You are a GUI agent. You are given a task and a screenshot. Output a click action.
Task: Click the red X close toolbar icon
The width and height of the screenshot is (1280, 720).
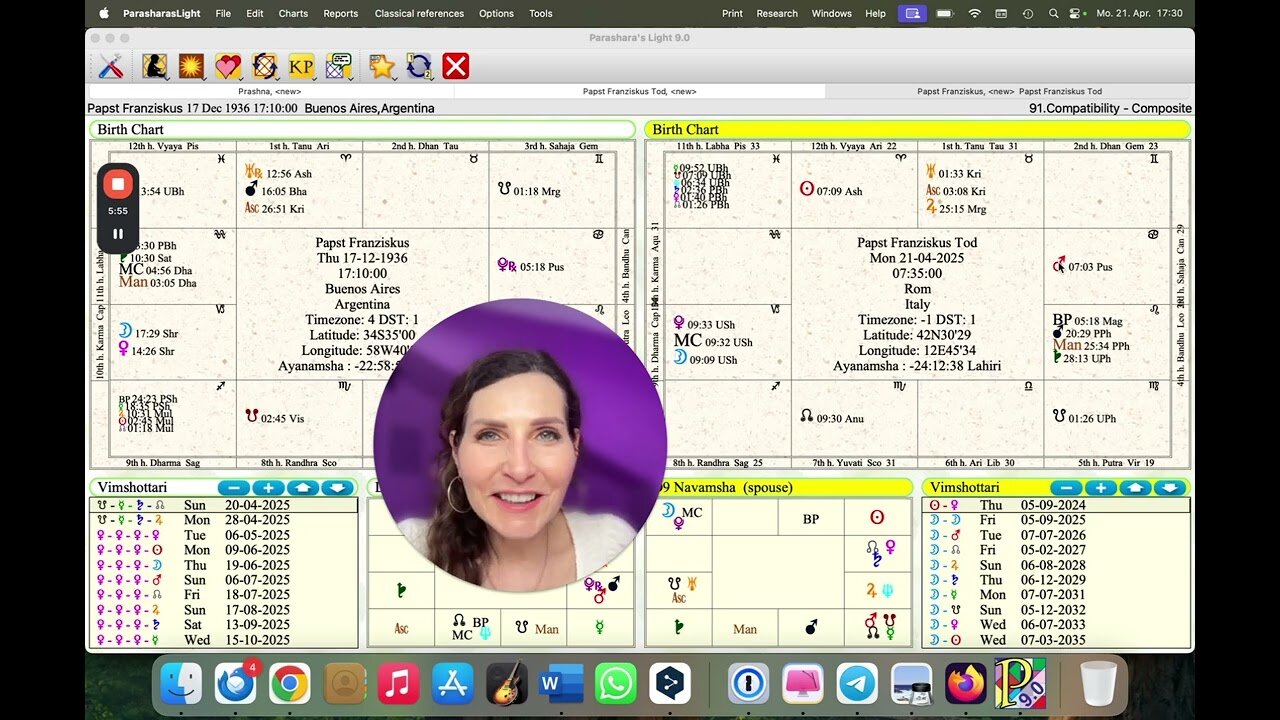[x=456, y=66]
